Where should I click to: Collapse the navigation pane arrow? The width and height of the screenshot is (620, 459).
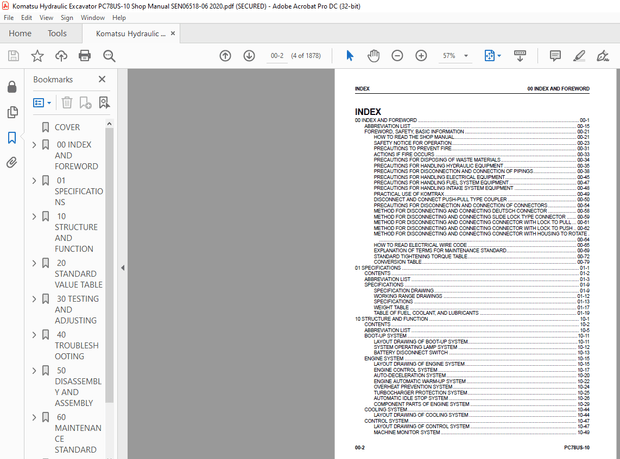tap(123, 268)
